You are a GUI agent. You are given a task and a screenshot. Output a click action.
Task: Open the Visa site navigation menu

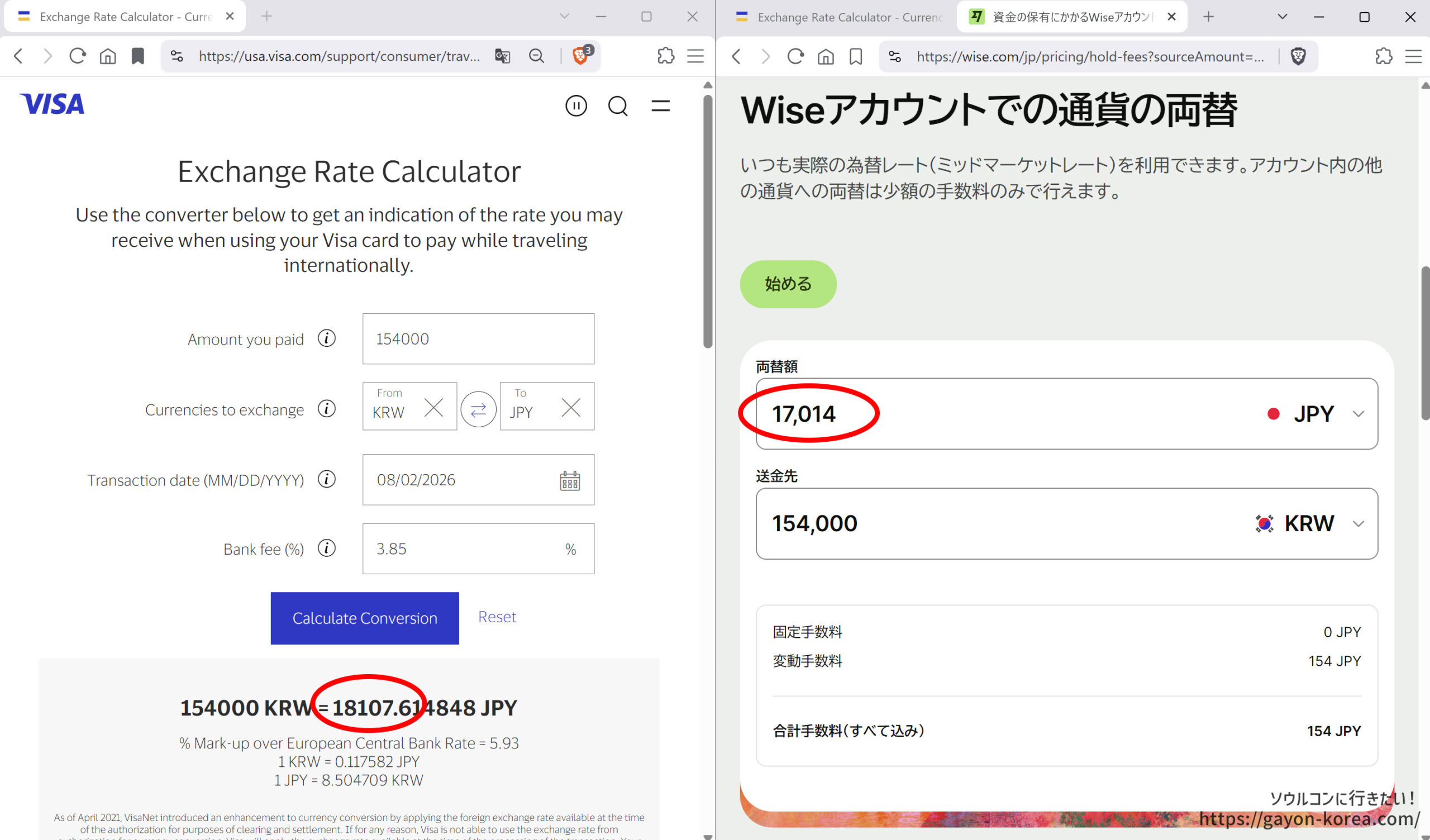click(660, 106)
